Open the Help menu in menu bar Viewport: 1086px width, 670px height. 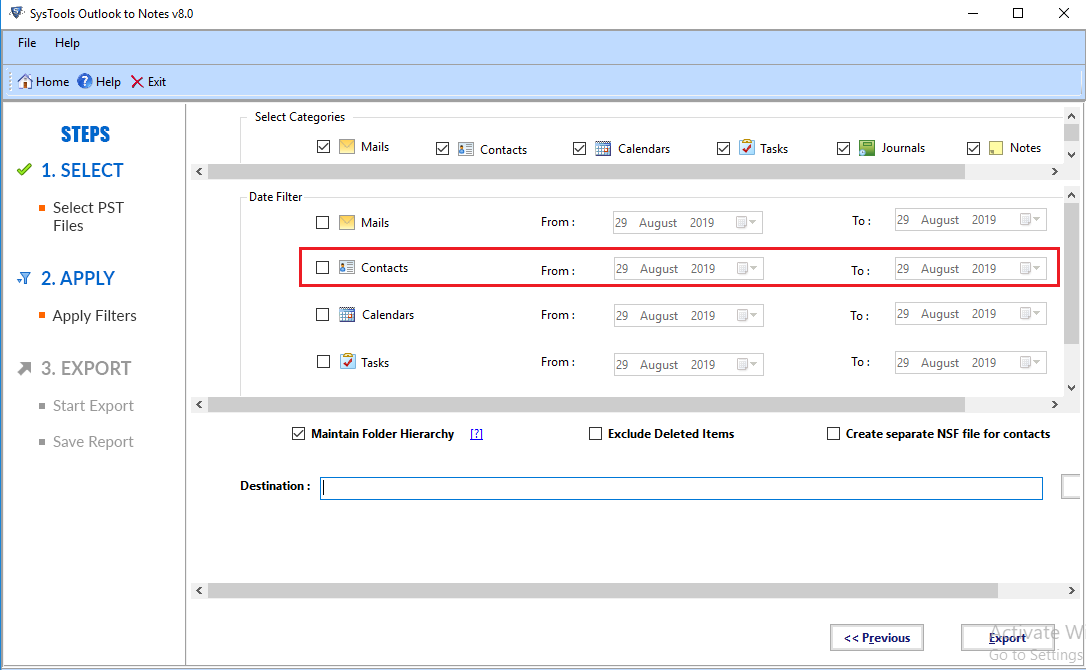[67, 43]
